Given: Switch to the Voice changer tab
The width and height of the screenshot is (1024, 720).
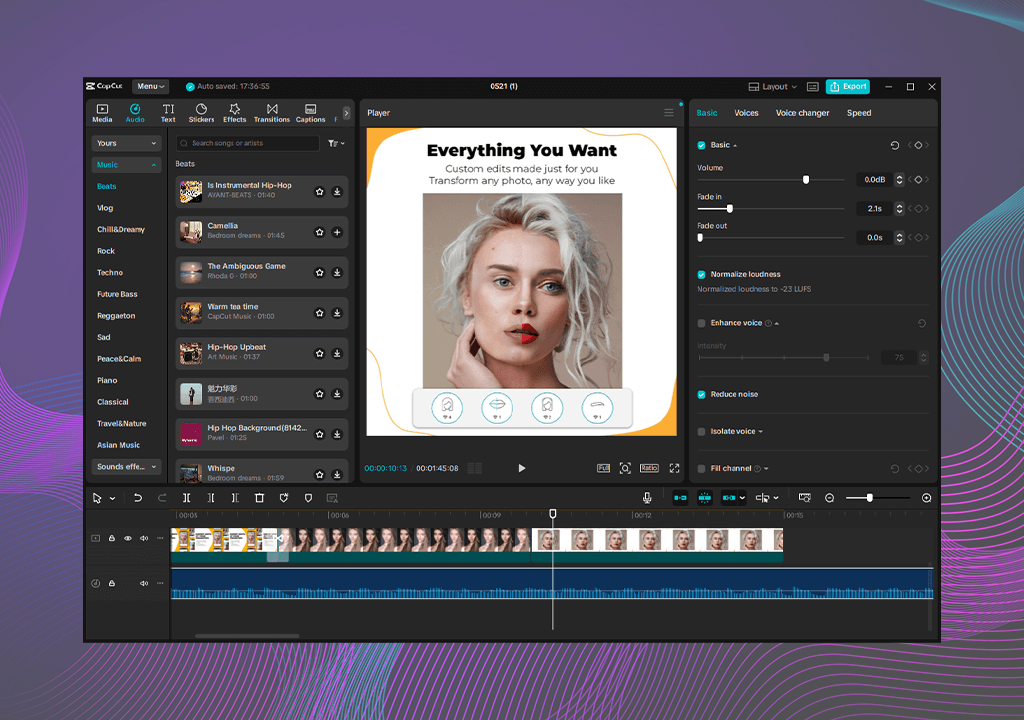Looking at the screenshot, I should click(x=802, y=113).
